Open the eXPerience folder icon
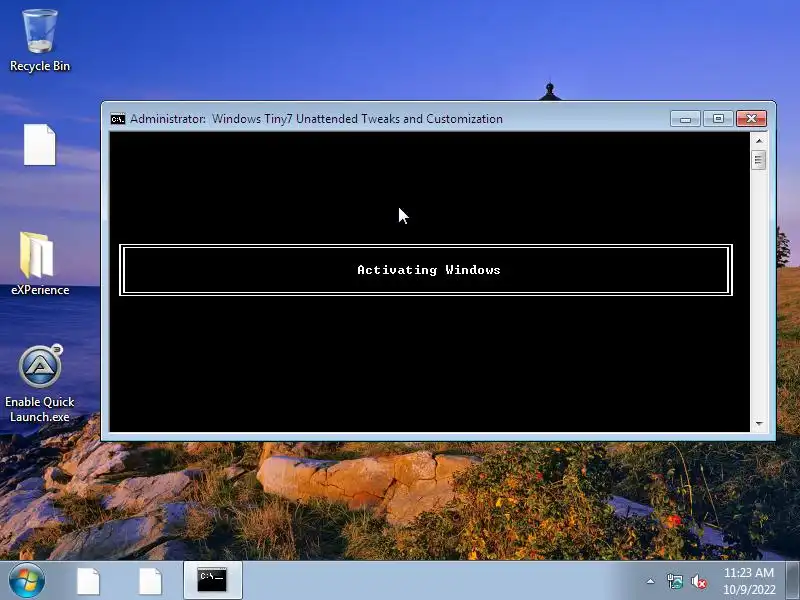This screenshot has width=800, height=600. 39,263
